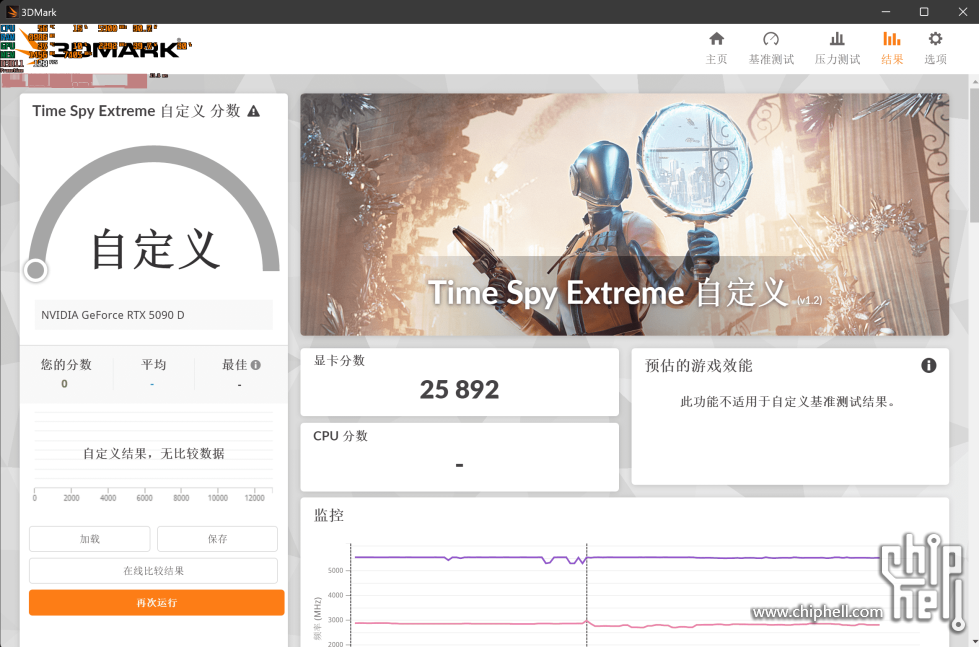The image size is (979, 647).
Task: Minimize the 3DMark window
Action: click(885, 12)
